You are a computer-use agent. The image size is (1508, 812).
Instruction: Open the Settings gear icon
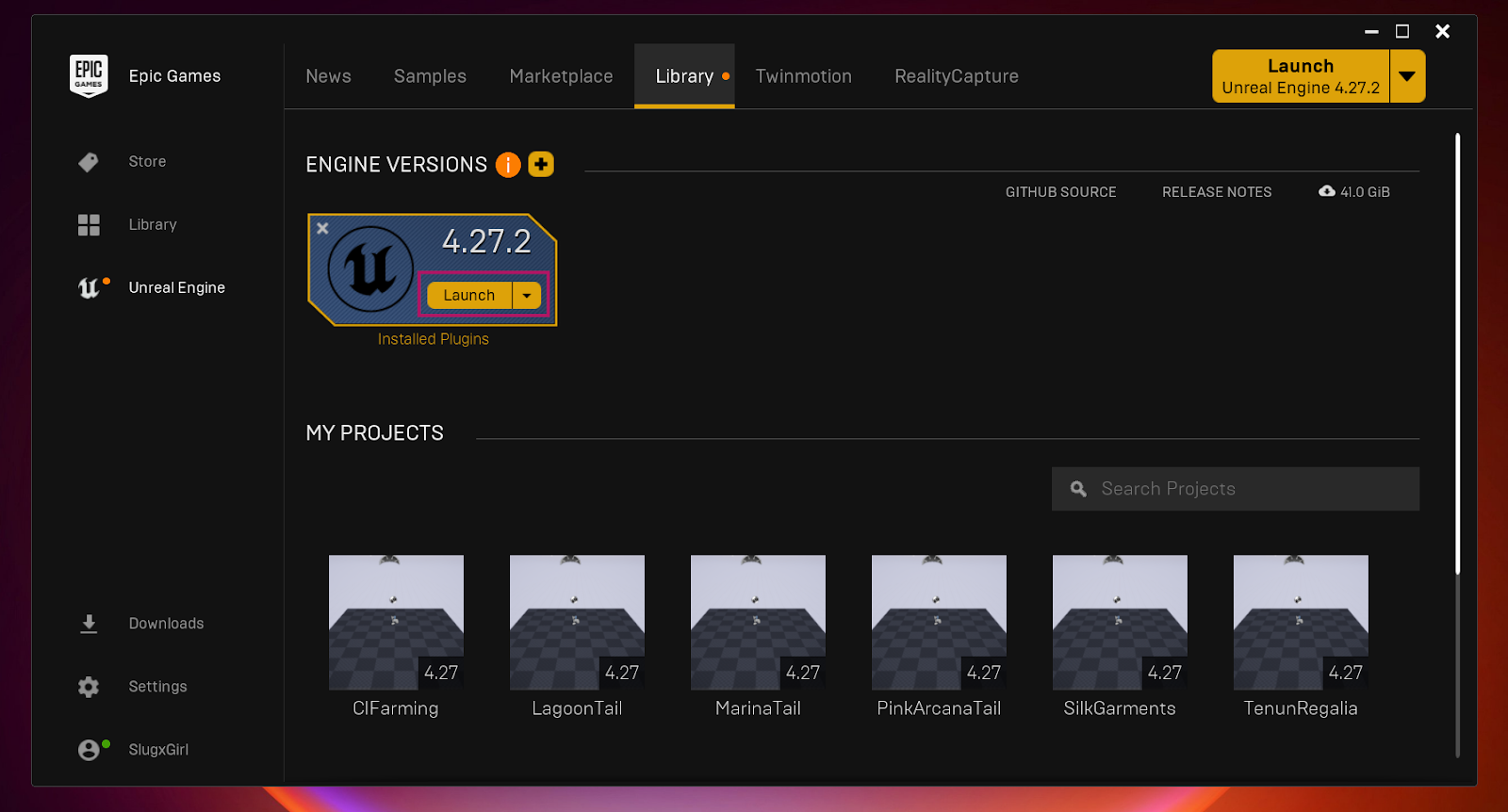[x=89, y=687]
